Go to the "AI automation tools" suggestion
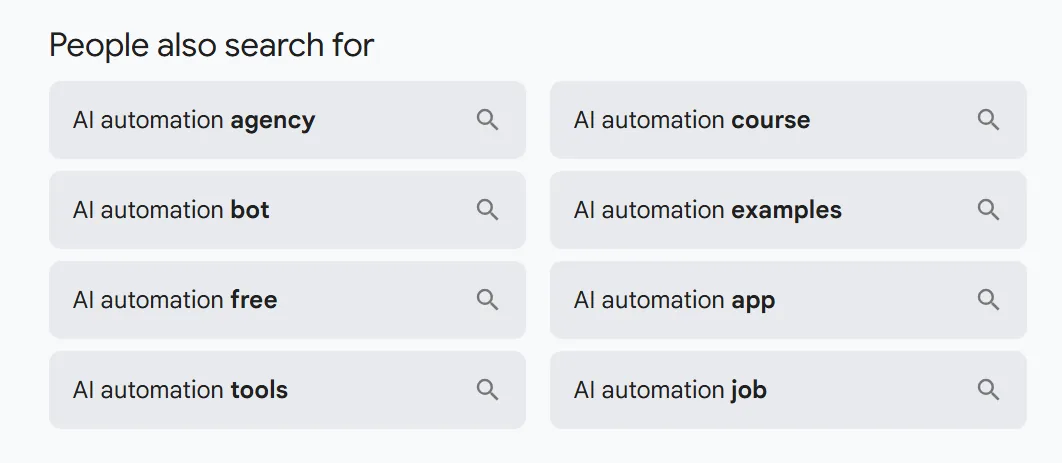Viewport: 1062px width, 463px height. [x=180, y=391]
